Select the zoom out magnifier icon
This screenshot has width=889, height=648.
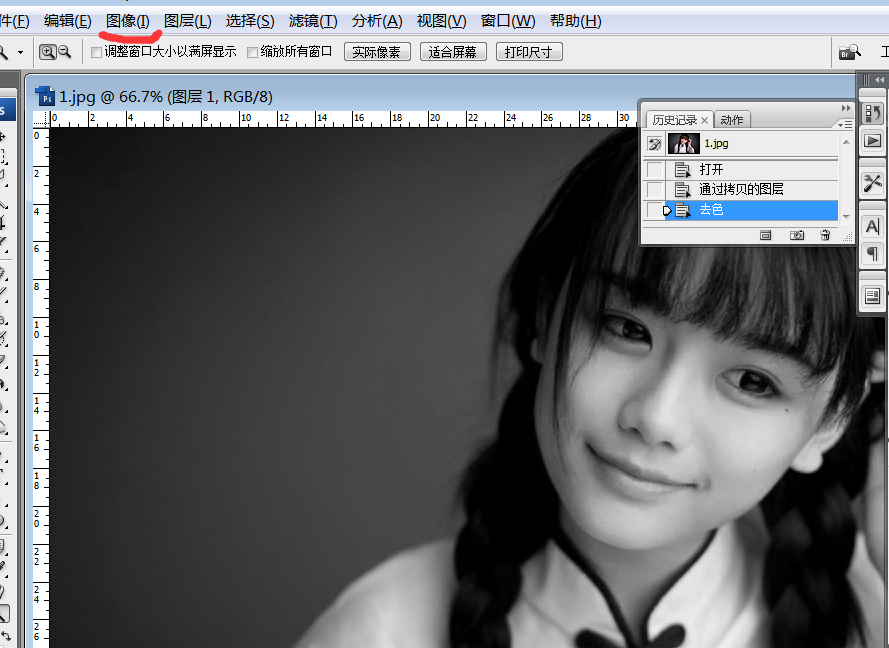coord(65,52)
